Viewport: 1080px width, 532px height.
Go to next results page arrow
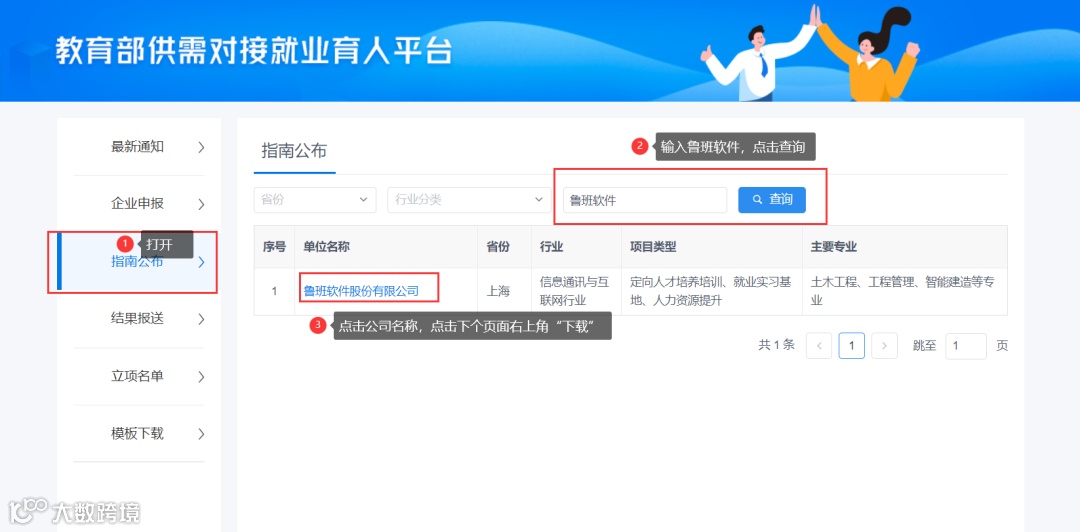coord(884,346)
